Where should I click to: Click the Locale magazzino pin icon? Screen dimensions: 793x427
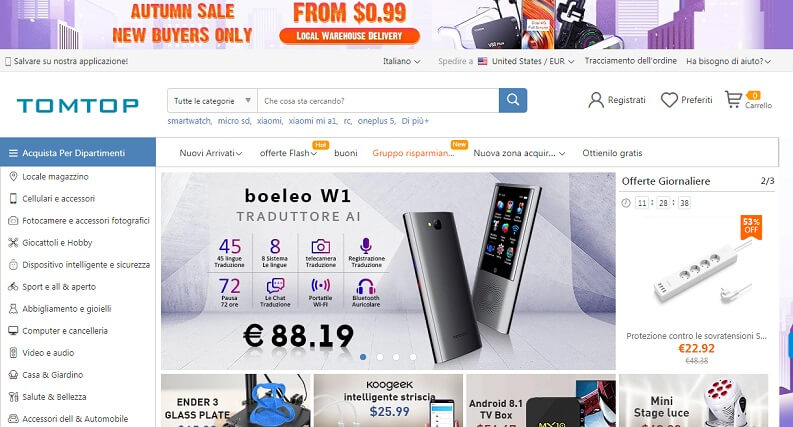tap(13, 177)
